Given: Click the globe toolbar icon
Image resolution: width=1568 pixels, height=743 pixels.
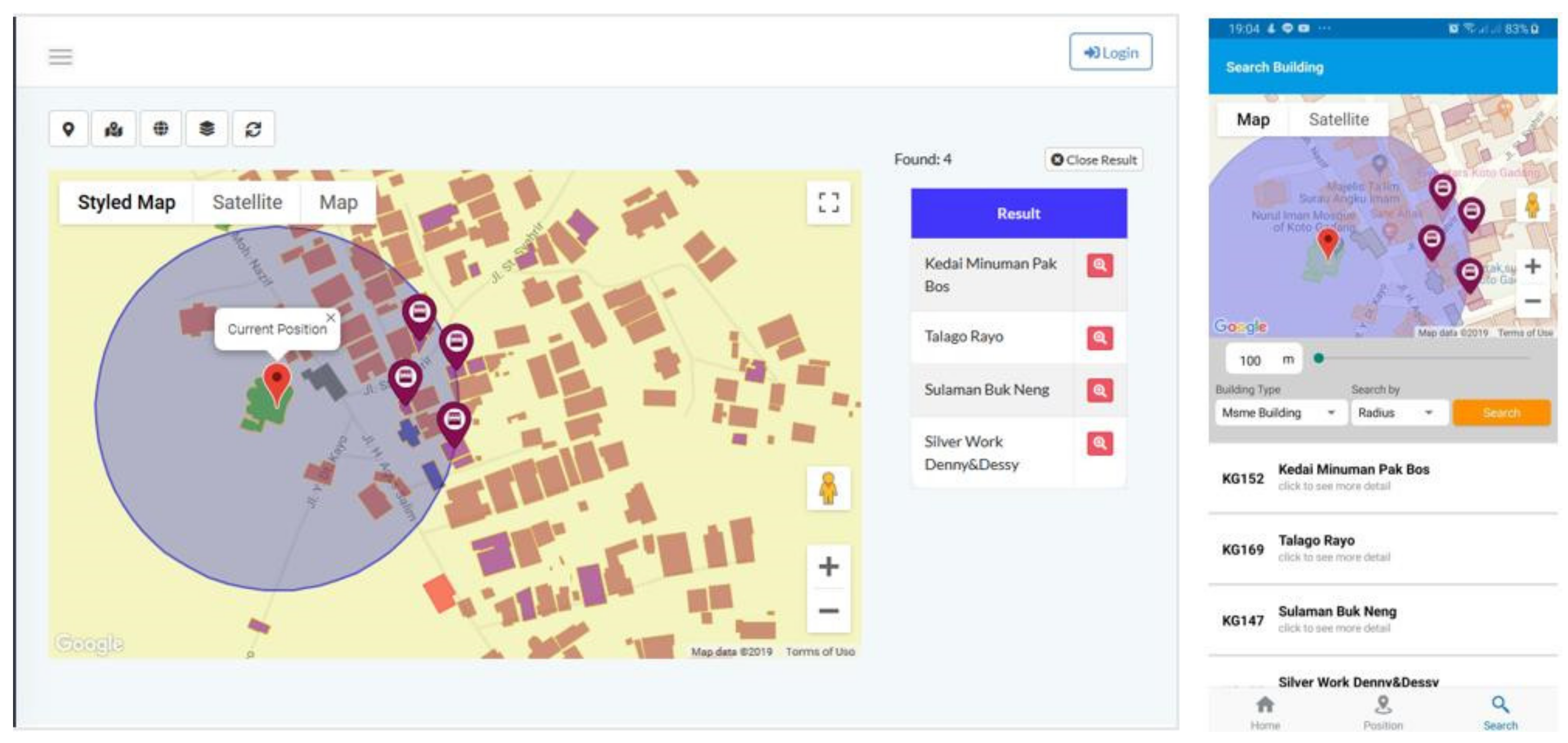Looking at the screenshot, I should pos(160,128).
